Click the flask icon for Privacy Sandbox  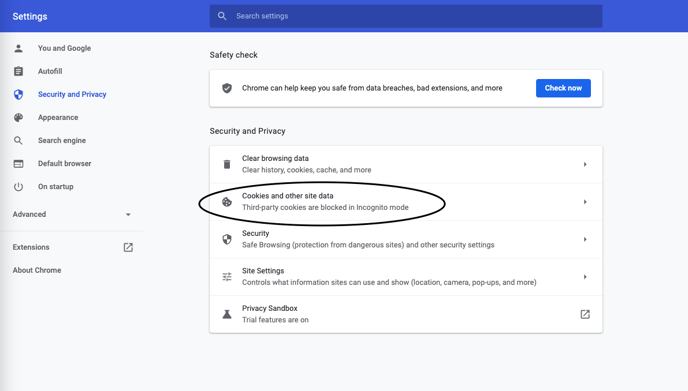(227, 314)
